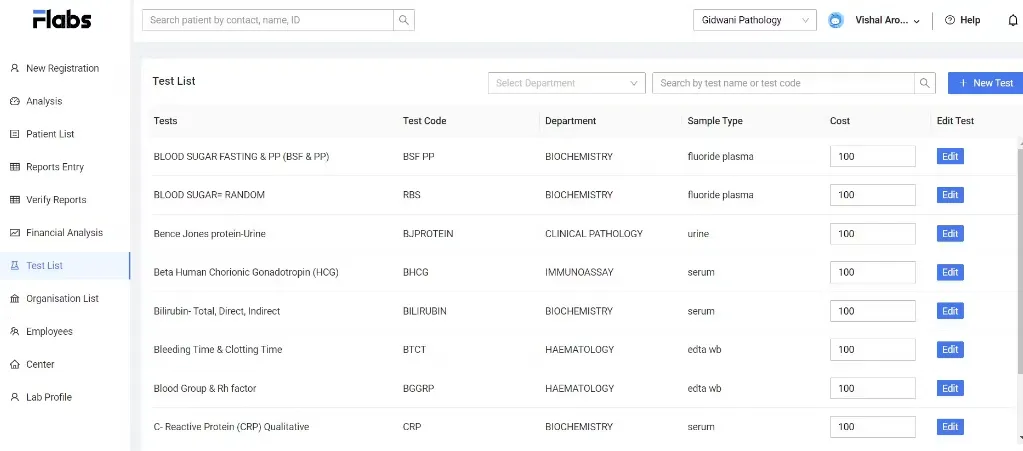Click the Patient List sidebar icon
The height and width of the screenshot is (451, 1023).
pyautogui.click(x=14, y=134)
